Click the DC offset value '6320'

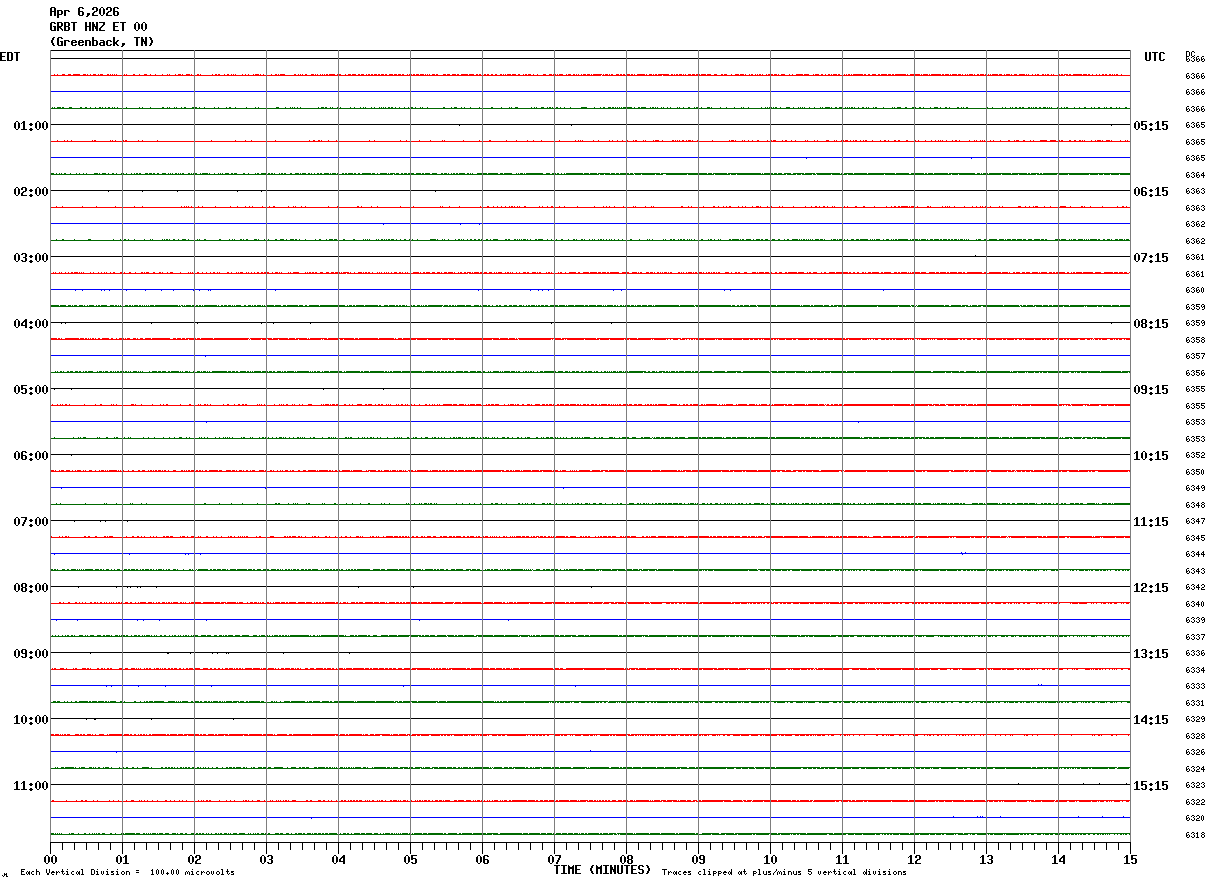click(x=1195, y=818)
